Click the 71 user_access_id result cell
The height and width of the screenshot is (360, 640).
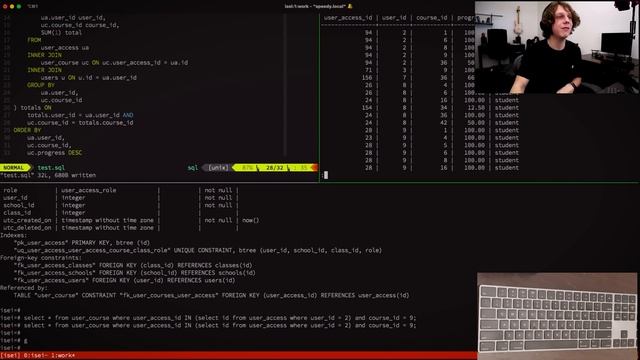(x=368, y=70)
